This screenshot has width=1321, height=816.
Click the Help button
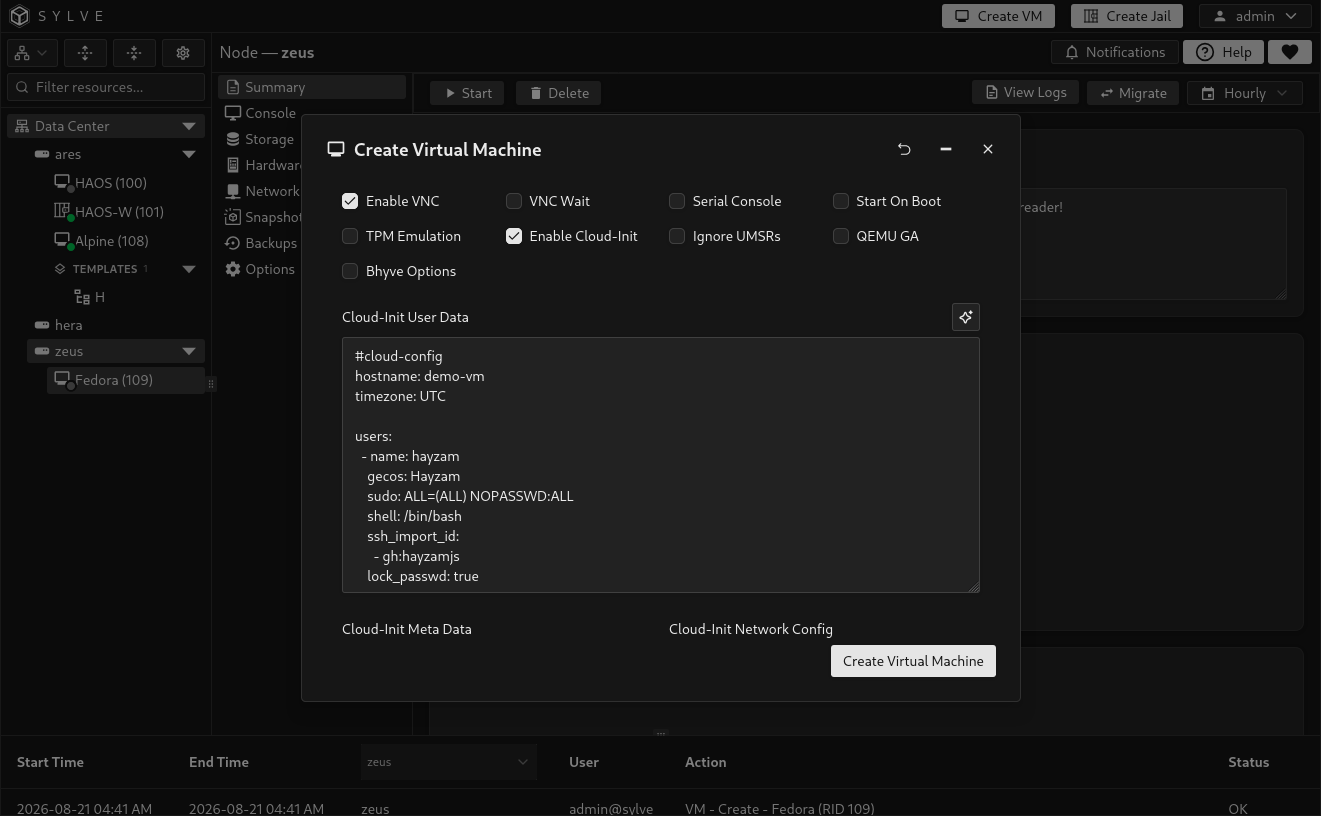point(1224,52)
